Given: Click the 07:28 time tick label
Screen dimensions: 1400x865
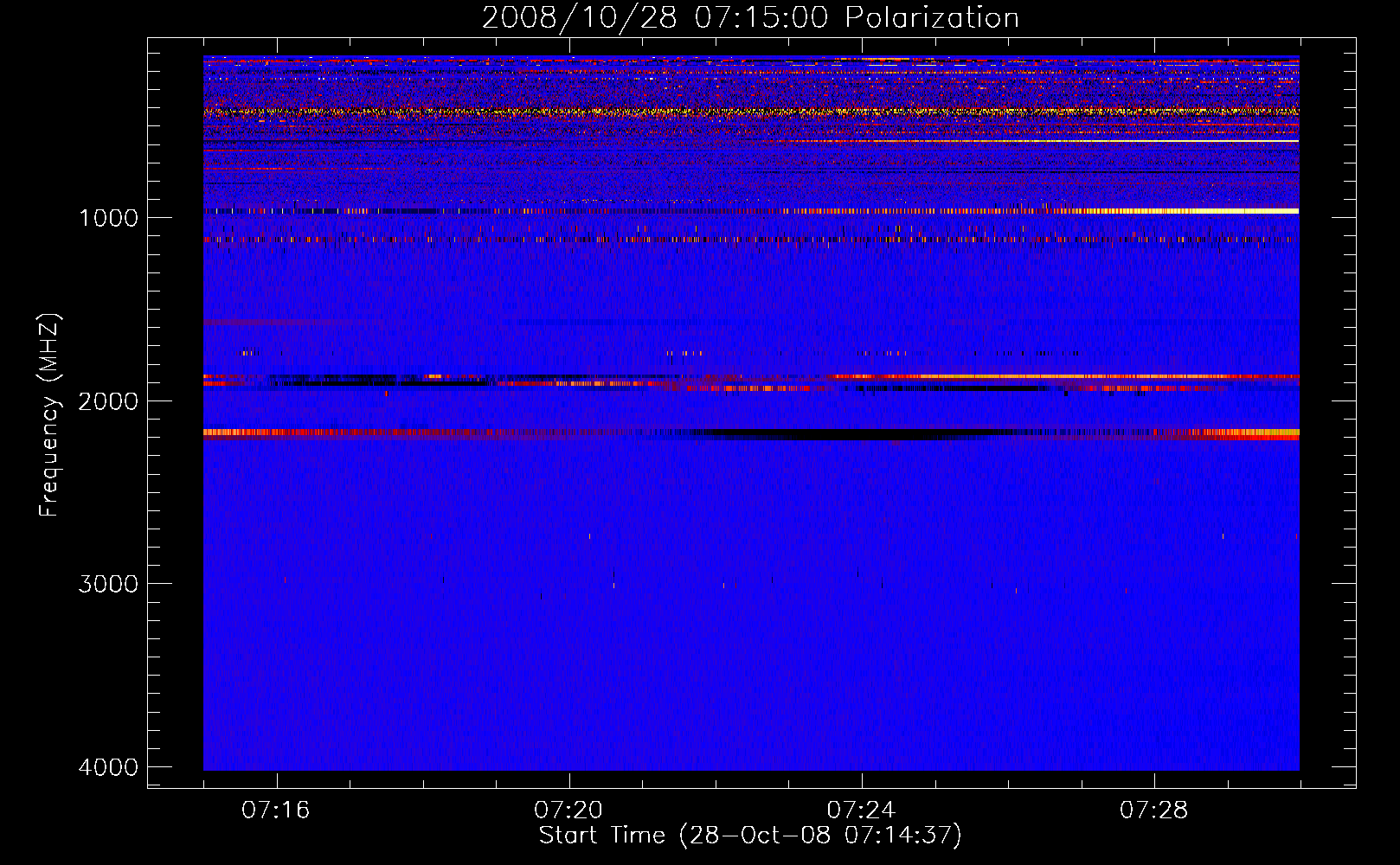Looking at the screenshot, I should click(1154, 810).
